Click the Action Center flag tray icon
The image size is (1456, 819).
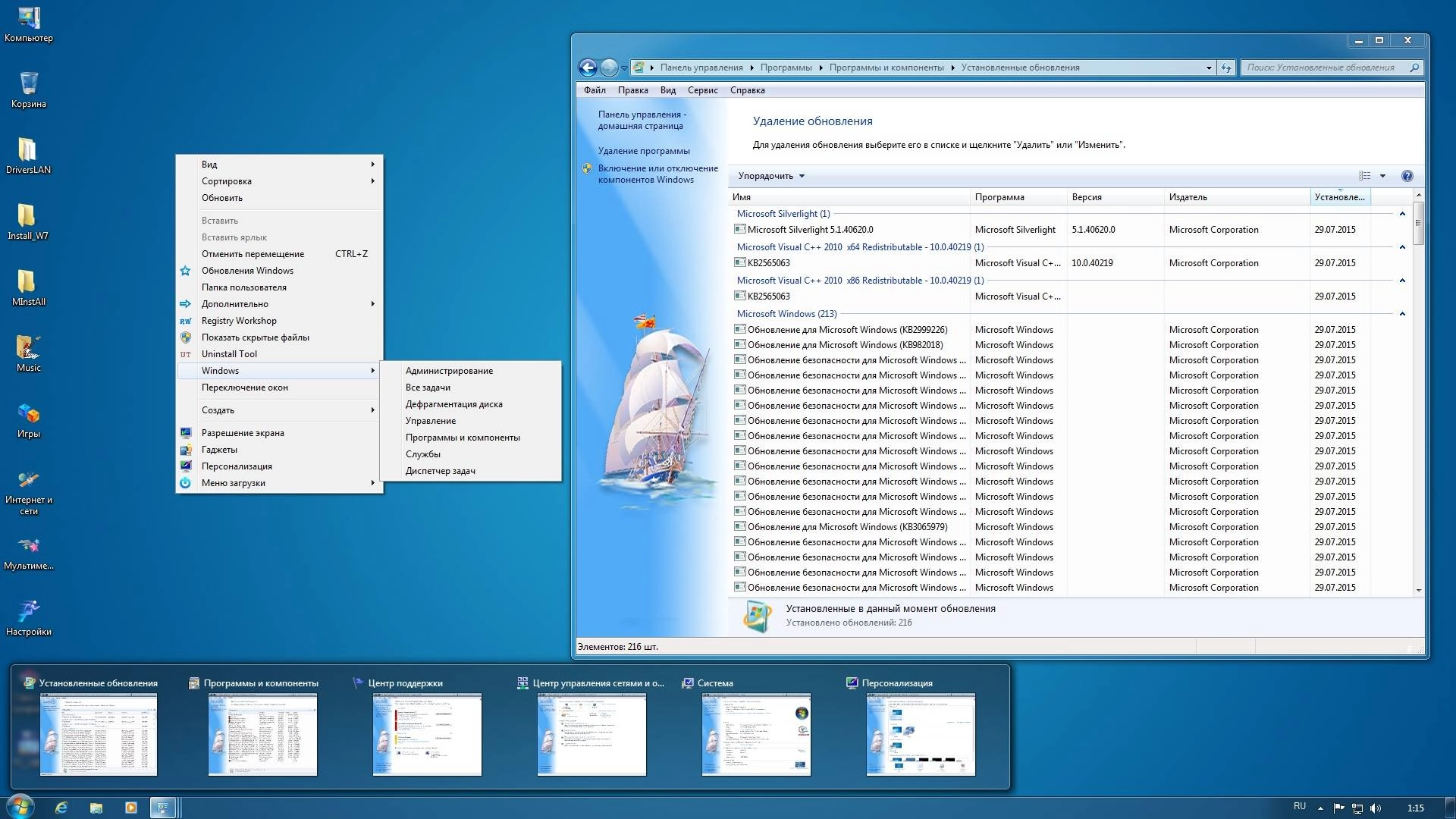1338,808
